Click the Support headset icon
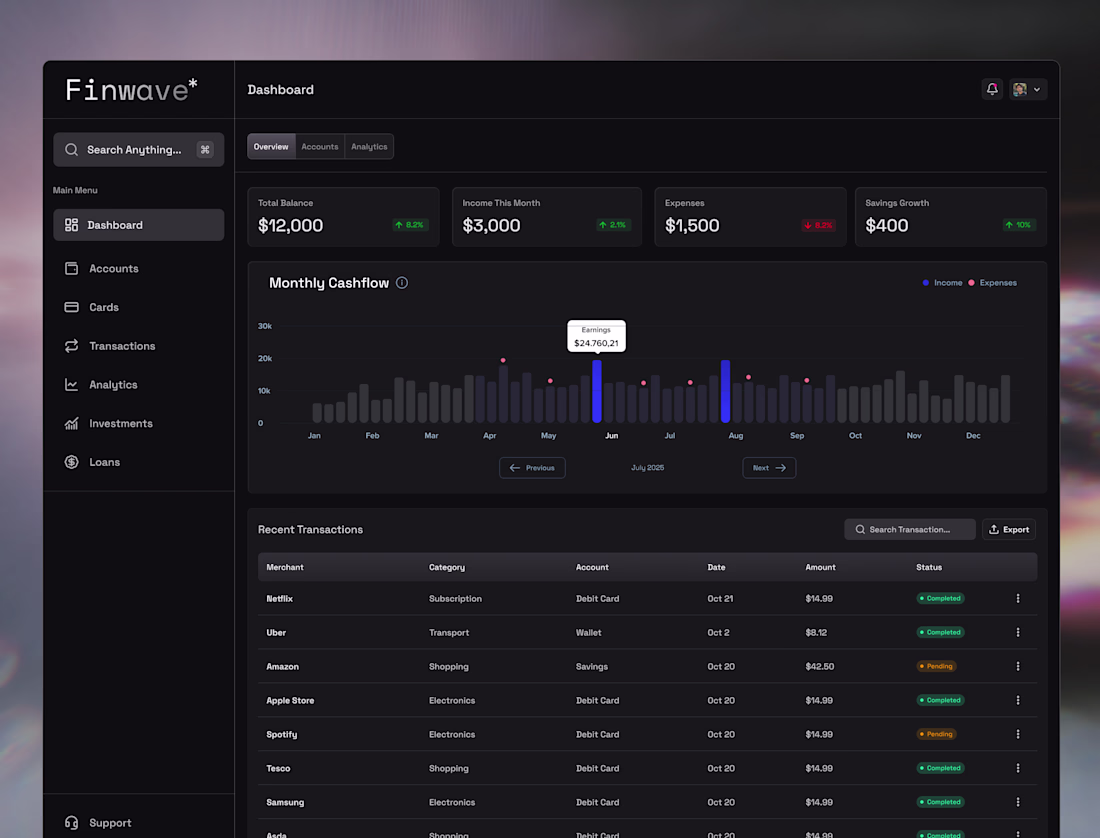Image resolution: width=1100 pixels, height=838 pixels. click(72, 823)
